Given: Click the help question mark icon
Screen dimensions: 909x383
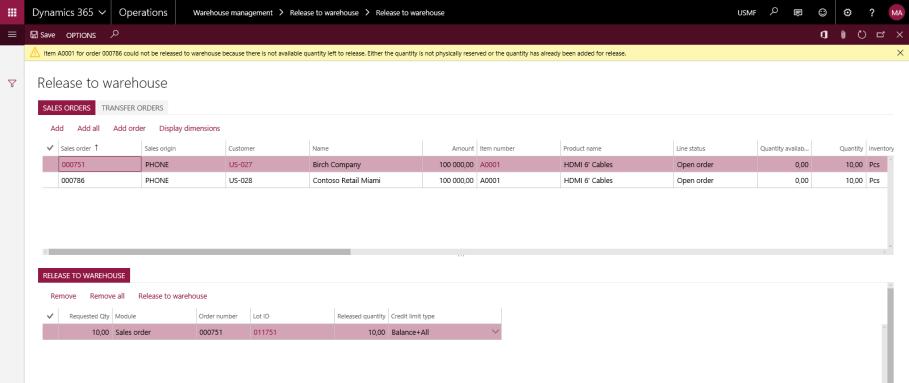Looking at the screenshot, I should pyautogui.click(x=872, y=12).
